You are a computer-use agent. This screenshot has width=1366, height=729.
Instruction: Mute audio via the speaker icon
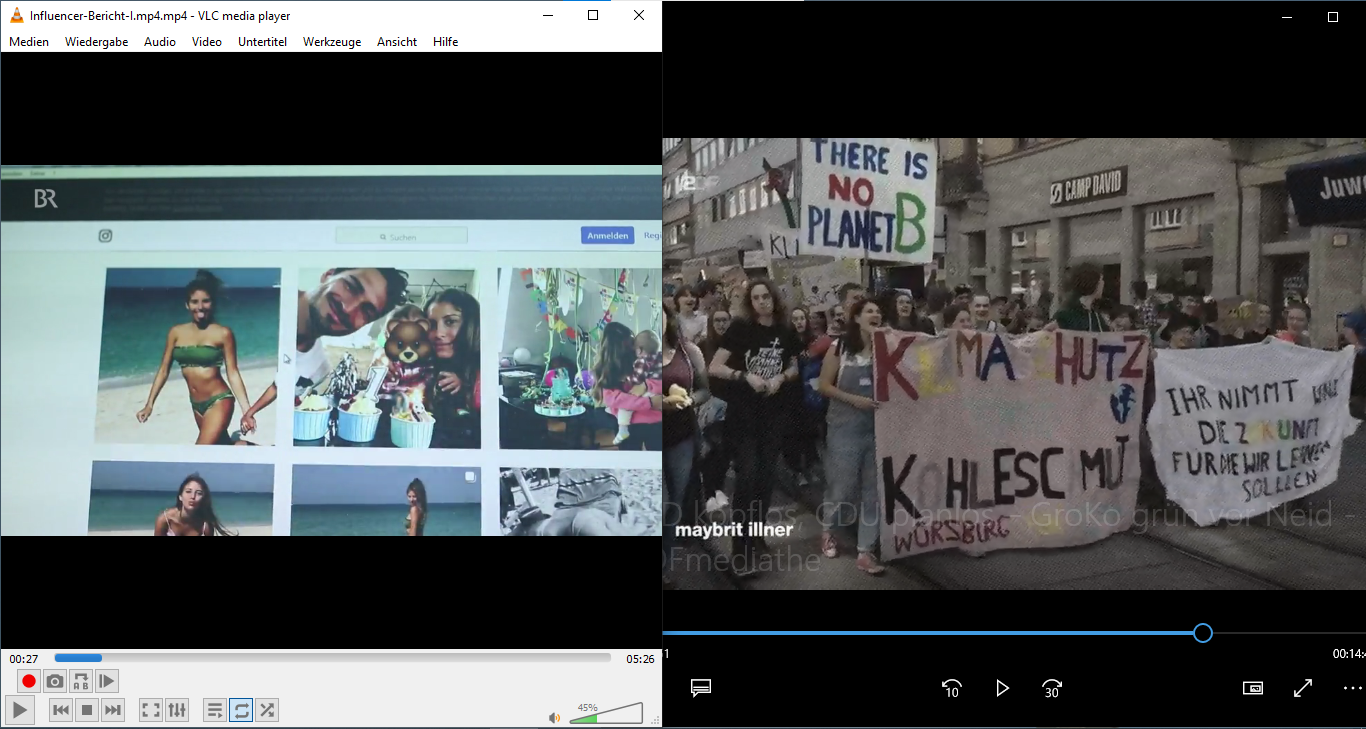point(554,717)
